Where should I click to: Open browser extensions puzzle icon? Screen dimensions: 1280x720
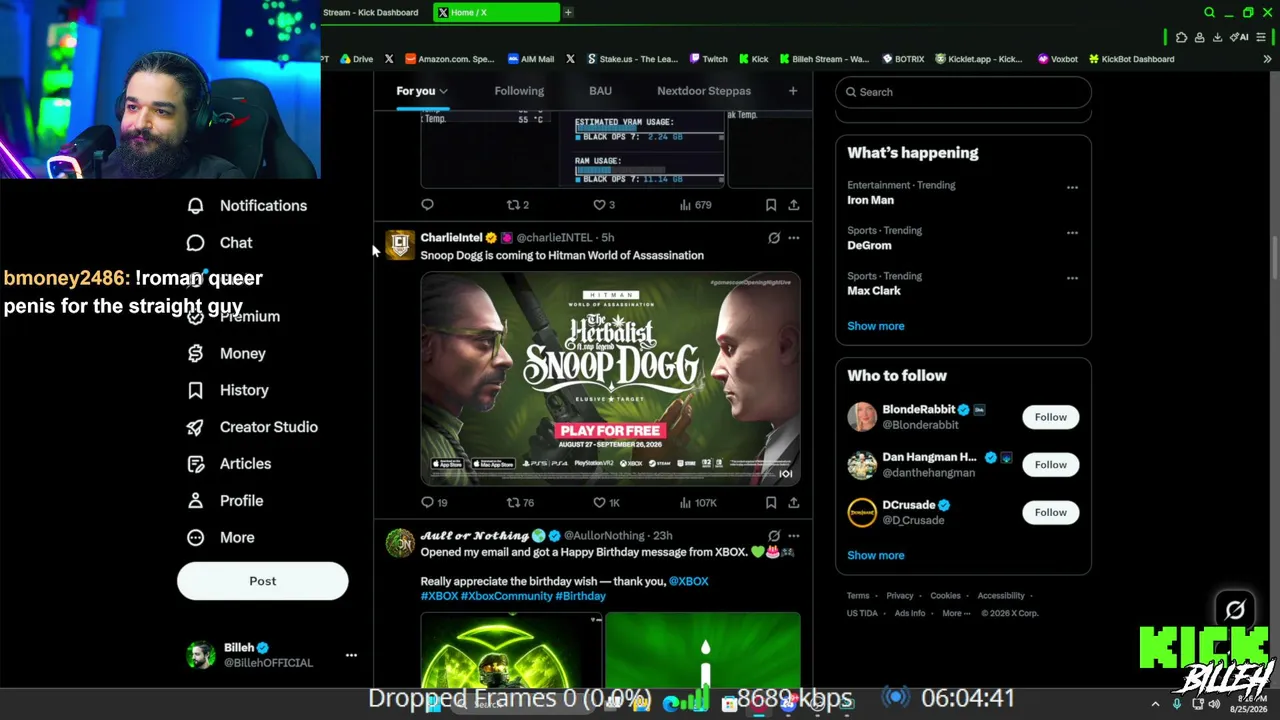[1181, 38]
